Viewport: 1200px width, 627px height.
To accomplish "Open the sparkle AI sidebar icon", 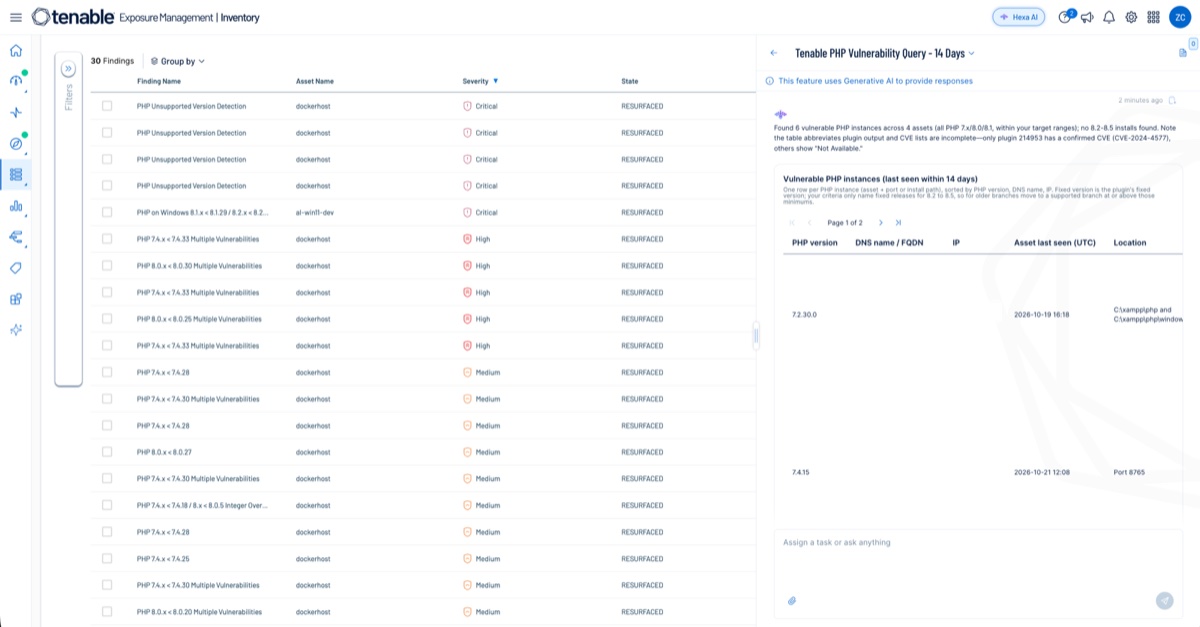I will pos(15,329).
